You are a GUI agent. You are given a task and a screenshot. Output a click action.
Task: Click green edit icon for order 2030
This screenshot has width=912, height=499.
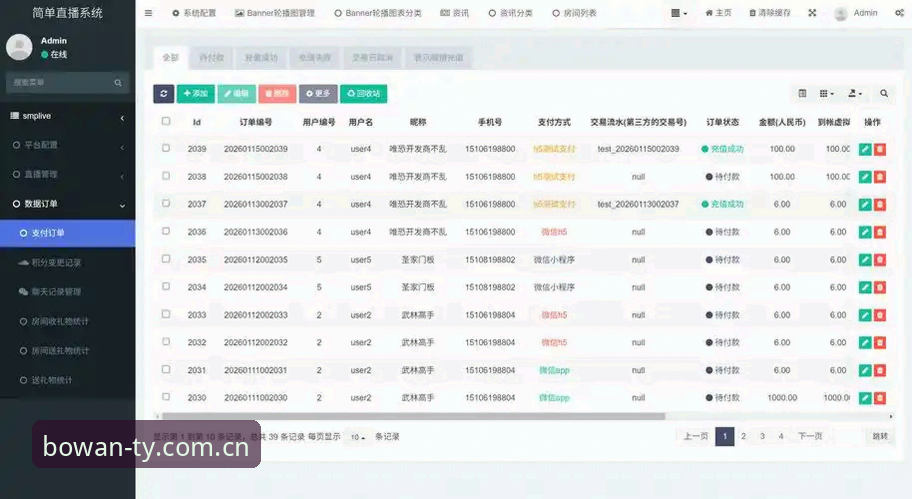pyautogui.click(x=865, y=398)
